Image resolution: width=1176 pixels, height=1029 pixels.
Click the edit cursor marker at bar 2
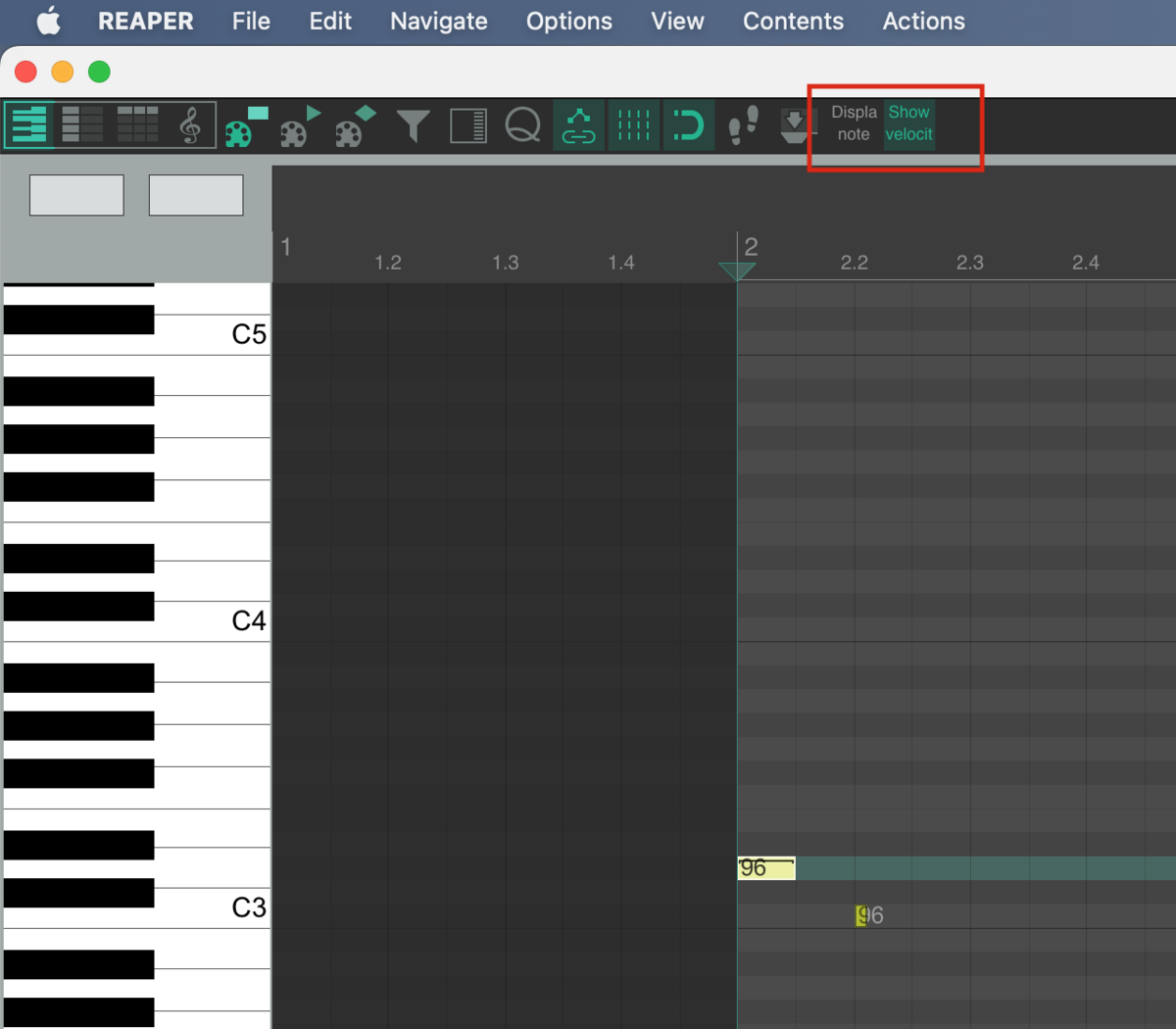(737, 270)
